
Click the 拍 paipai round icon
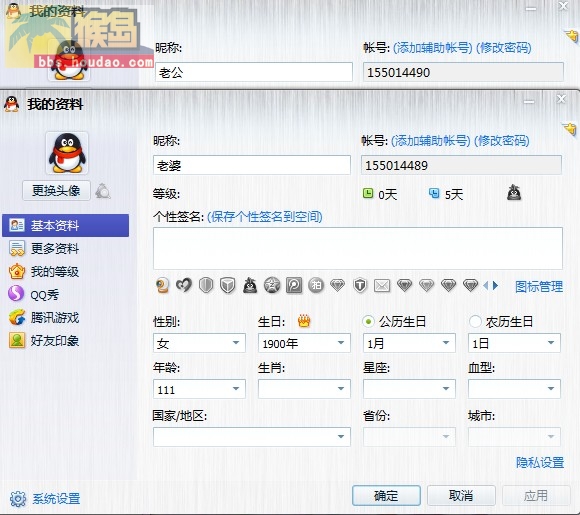(x=316, y=285)
